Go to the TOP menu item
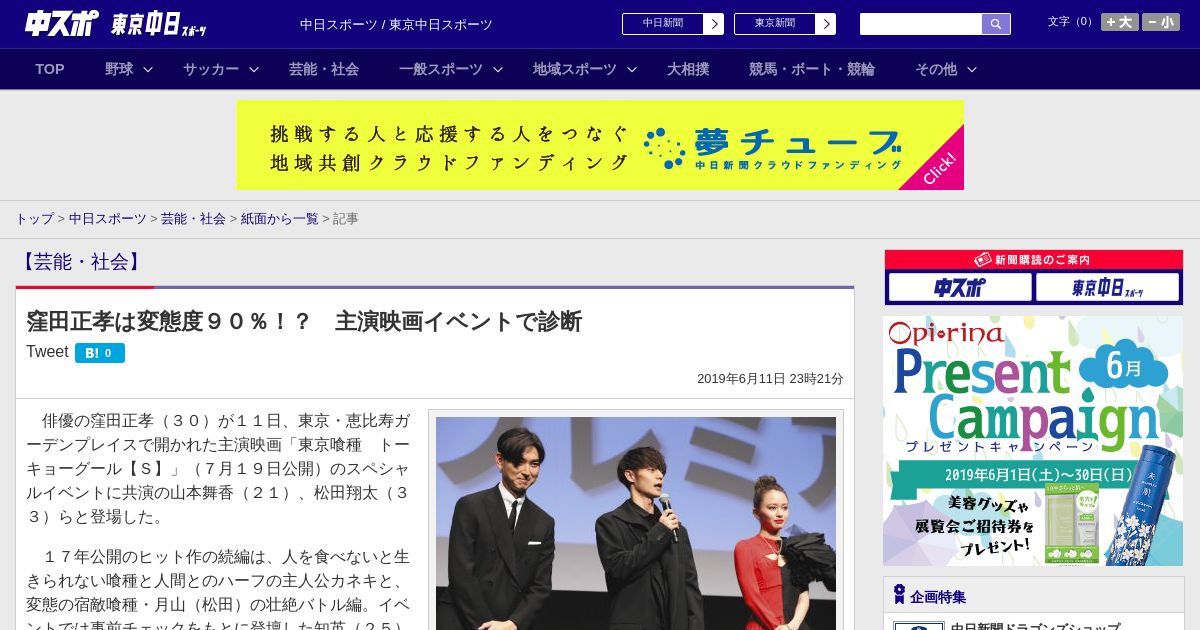Viewport: 1200px width, 630px height. pyautogui.click(x=50, y=69)
